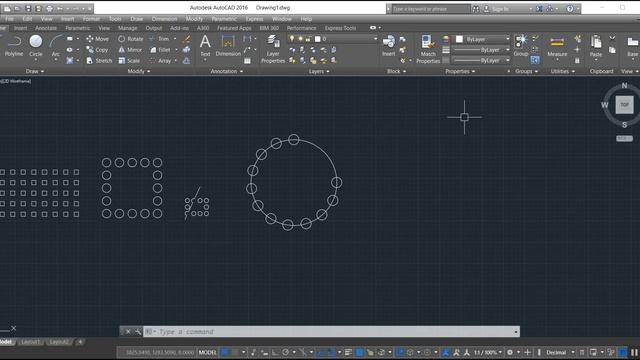Viewport: 640px width, 360px height.
Task: Click the Help question mark icon
Action: pos(570,8)
